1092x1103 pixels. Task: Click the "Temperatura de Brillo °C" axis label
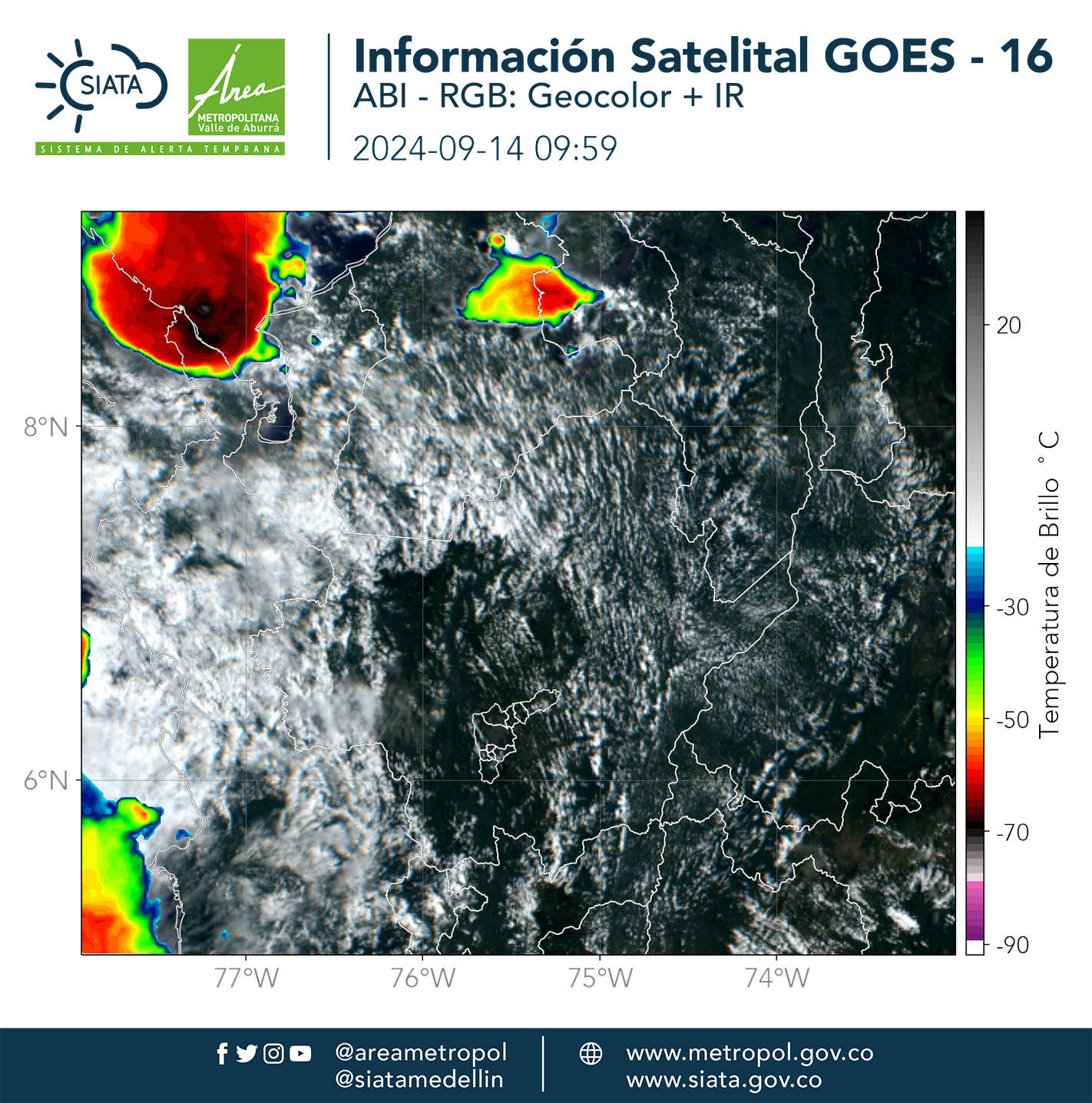(x=1049, y=585)
